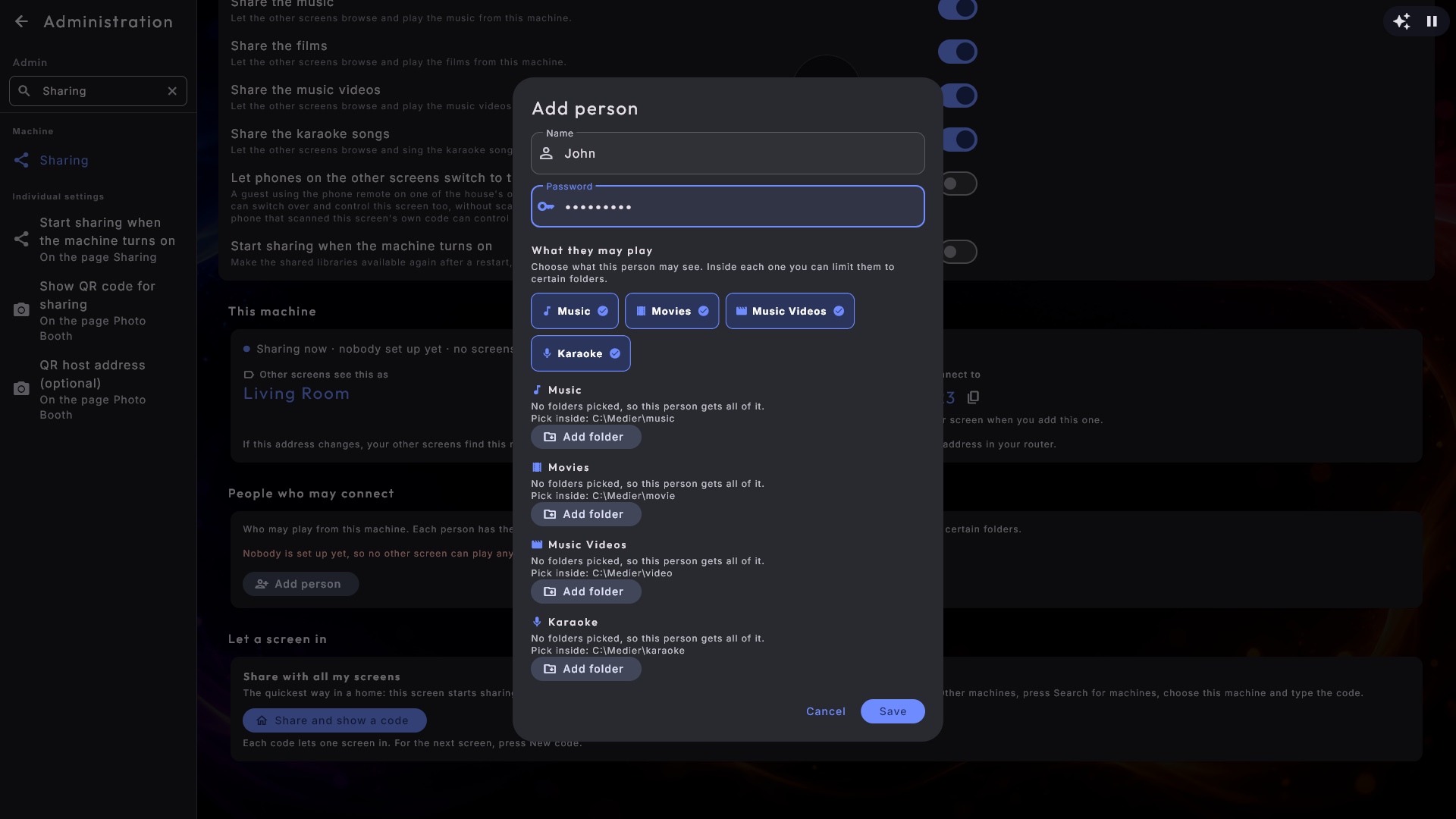
Task: Save the new person
Action: (x=893, y=711)
